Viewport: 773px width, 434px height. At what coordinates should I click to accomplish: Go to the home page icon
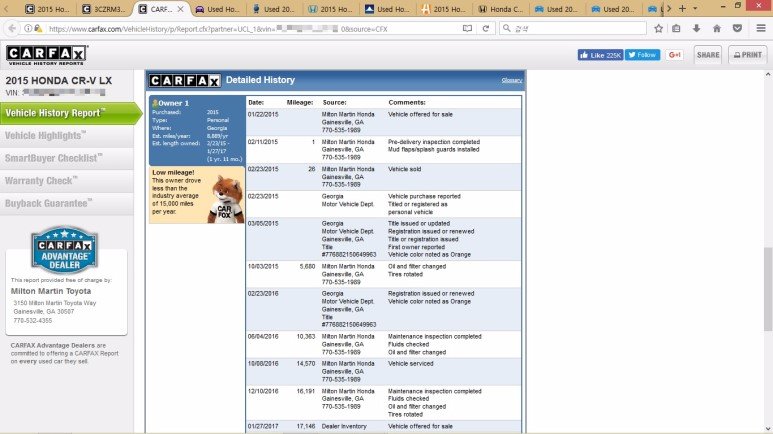pyautogui.click(x=717, y=29)
